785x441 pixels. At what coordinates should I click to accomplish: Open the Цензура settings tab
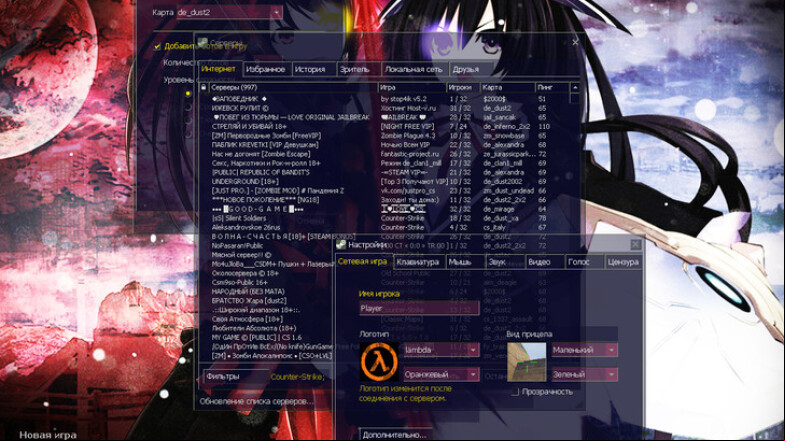click(623, 262)
